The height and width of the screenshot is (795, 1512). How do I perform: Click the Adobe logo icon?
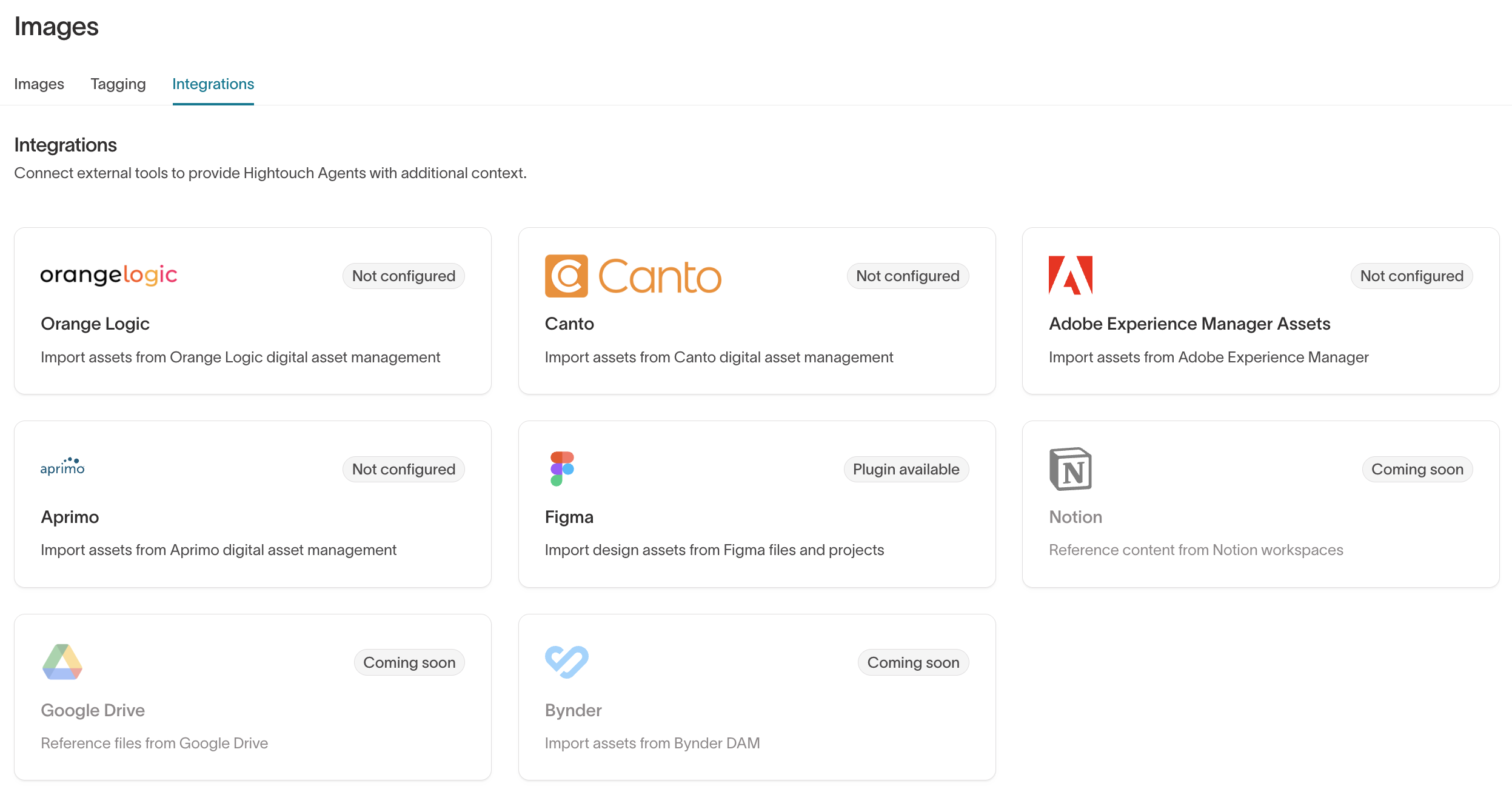(1070, 275)
